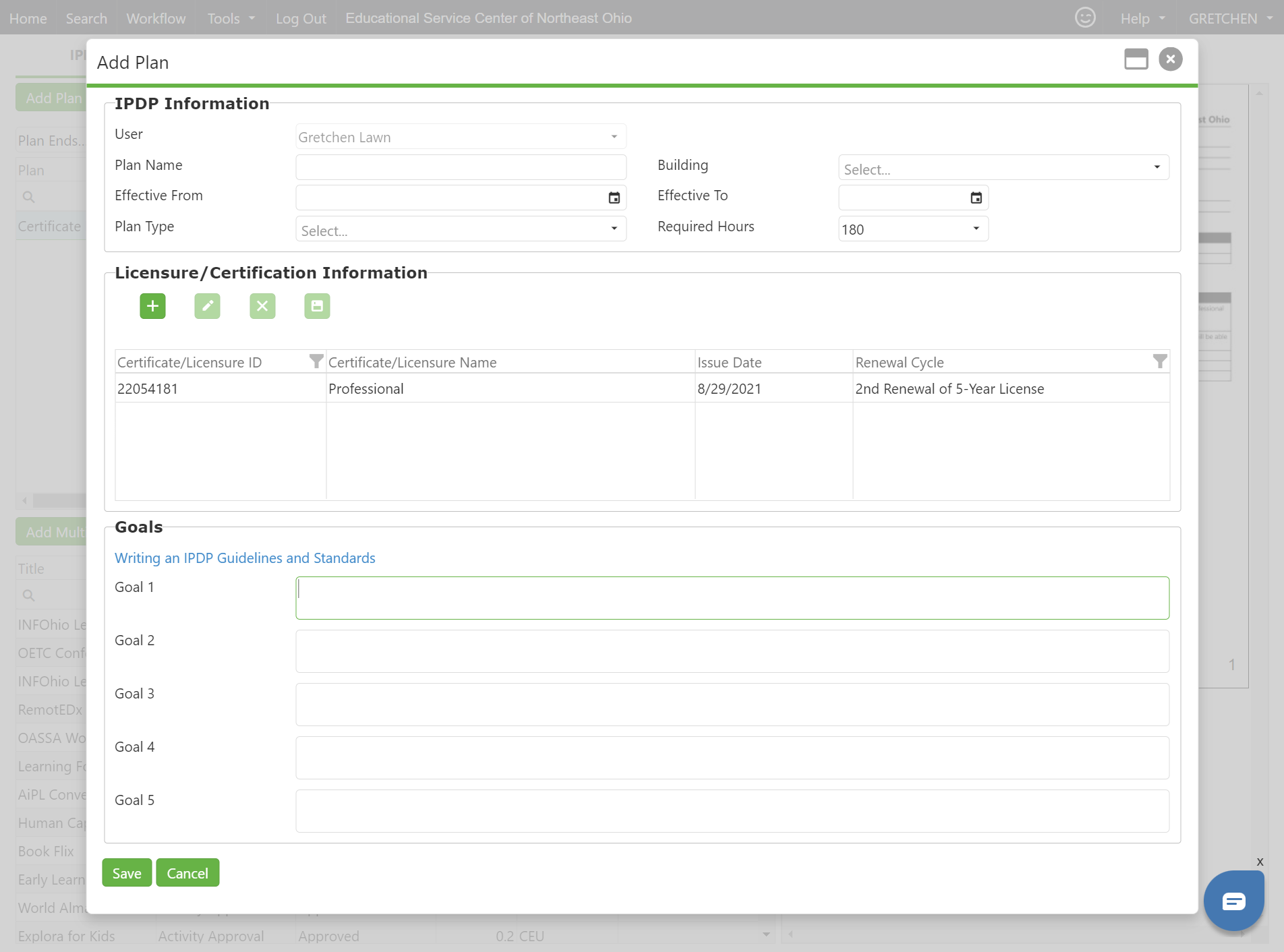
Task: Open the User dropdown showing Gretchen Lawn
Action: coord(461,136)
